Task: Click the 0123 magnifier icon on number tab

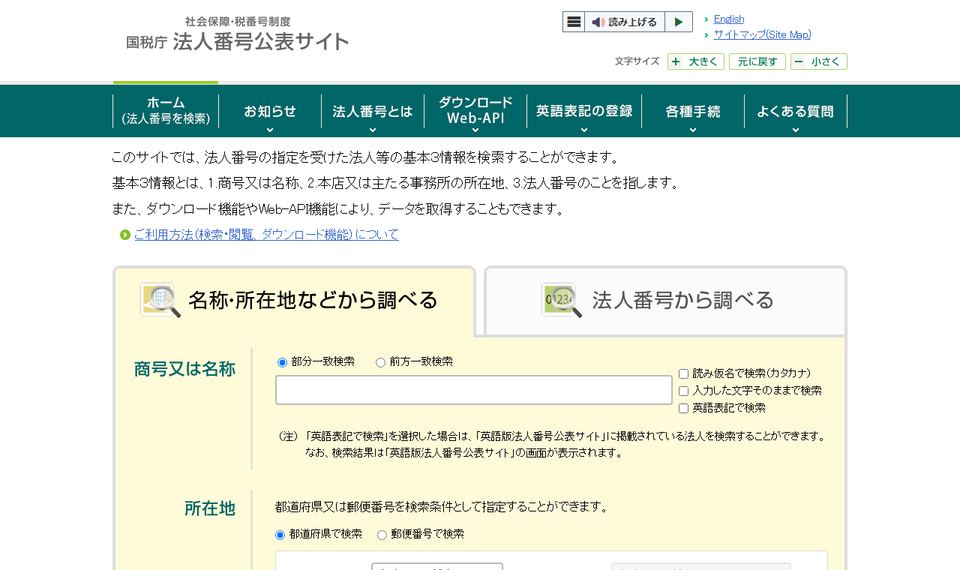Action: (561, 300)
